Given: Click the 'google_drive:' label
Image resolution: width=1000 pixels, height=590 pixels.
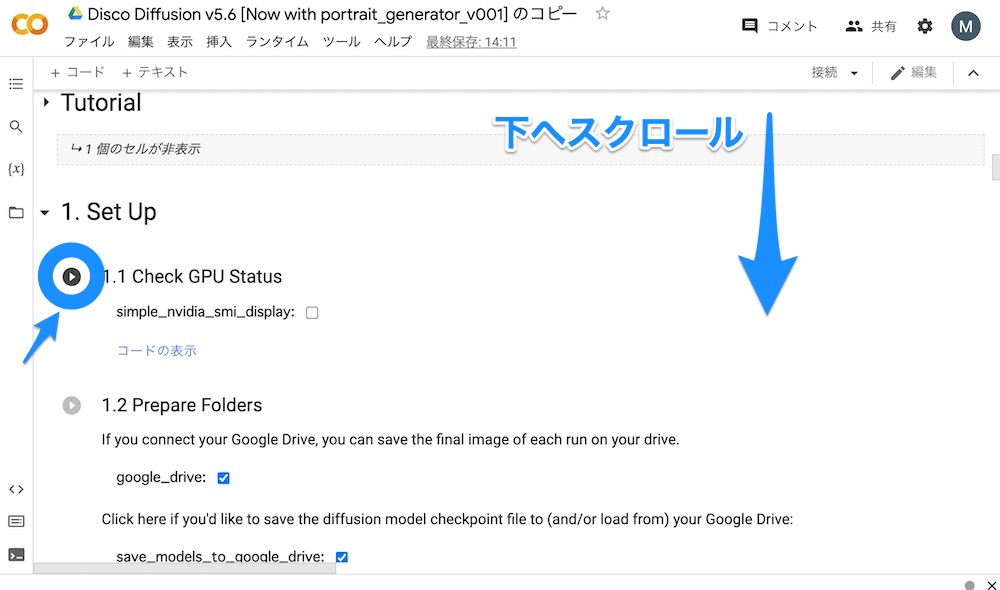Looking at the screenshot, I should click(161, 478).
